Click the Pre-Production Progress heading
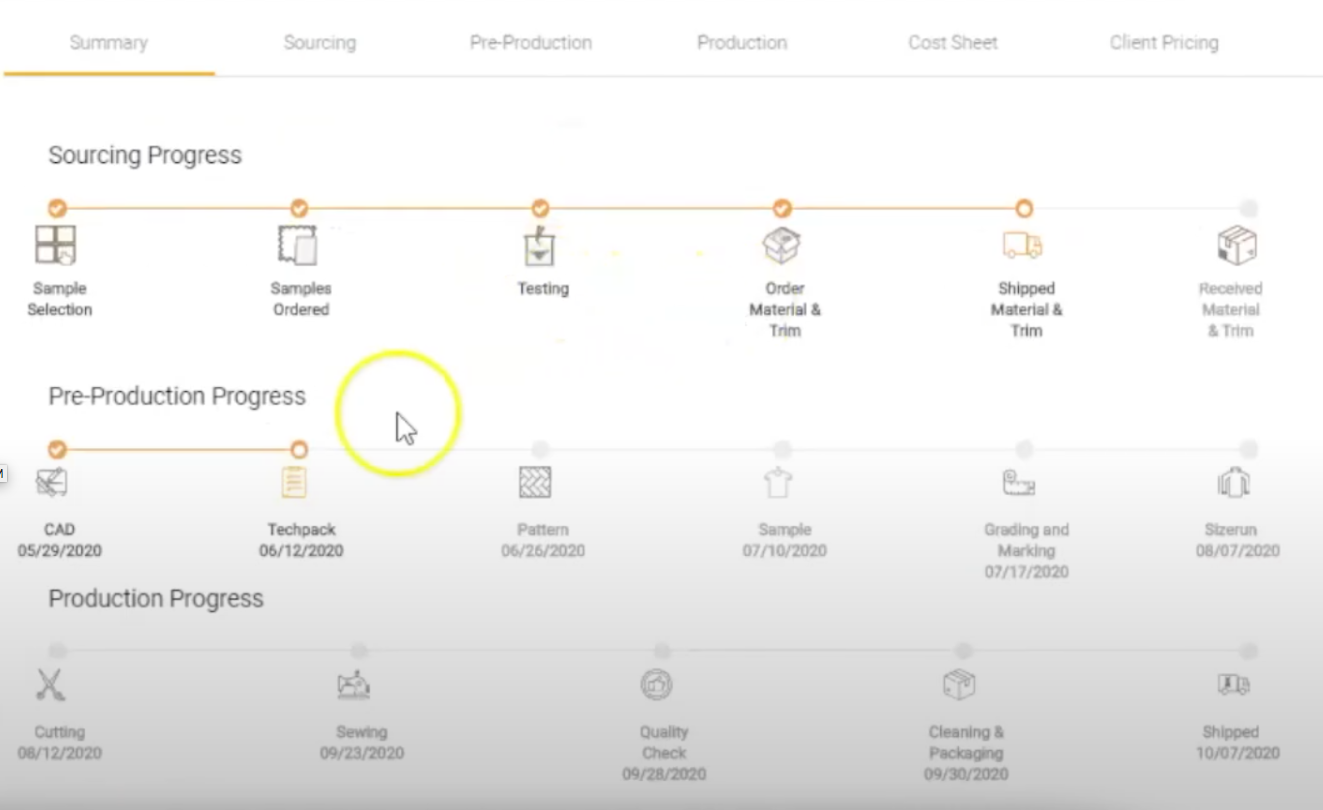 [177, 397]
